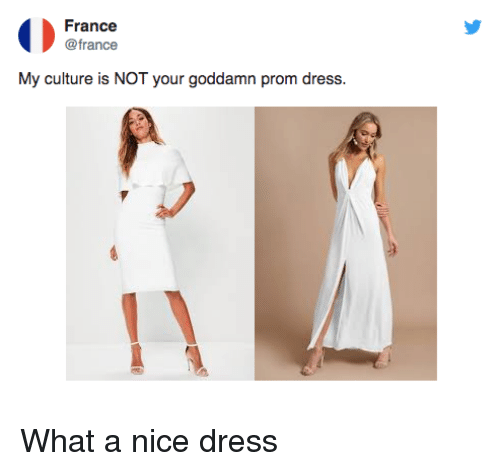Open the France display name
This screenshot has height=471, width=500.
tap(91, 26)
